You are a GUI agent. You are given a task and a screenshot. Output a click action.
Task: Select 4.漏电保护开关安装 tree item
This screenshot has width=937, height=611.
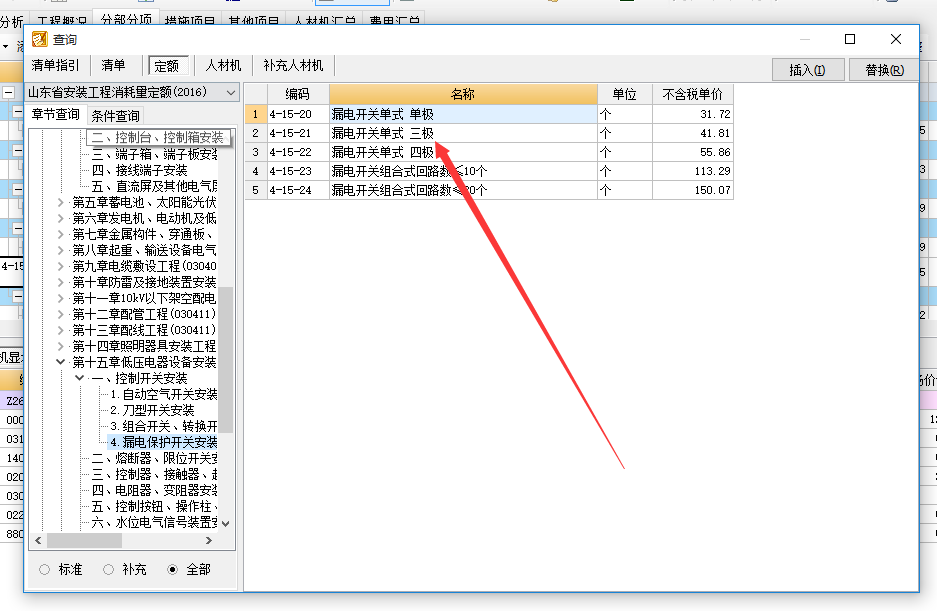[x=163, y=442]
